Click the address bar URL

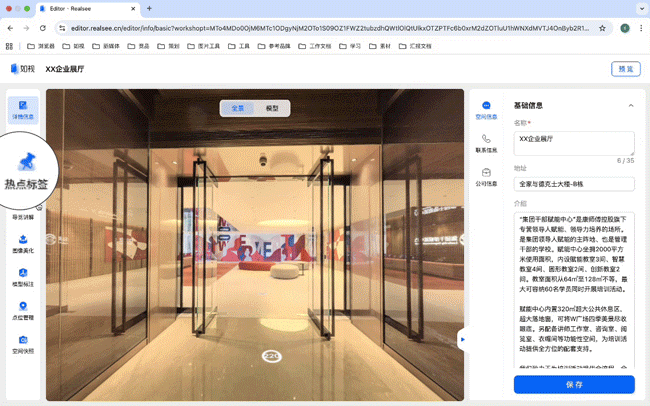click(330, 28)
